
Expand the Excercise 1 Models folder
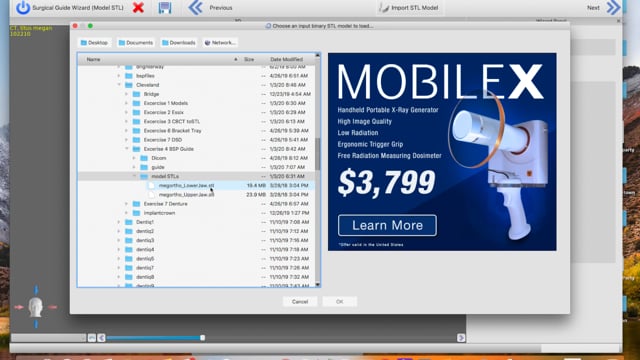pos(127,103)
